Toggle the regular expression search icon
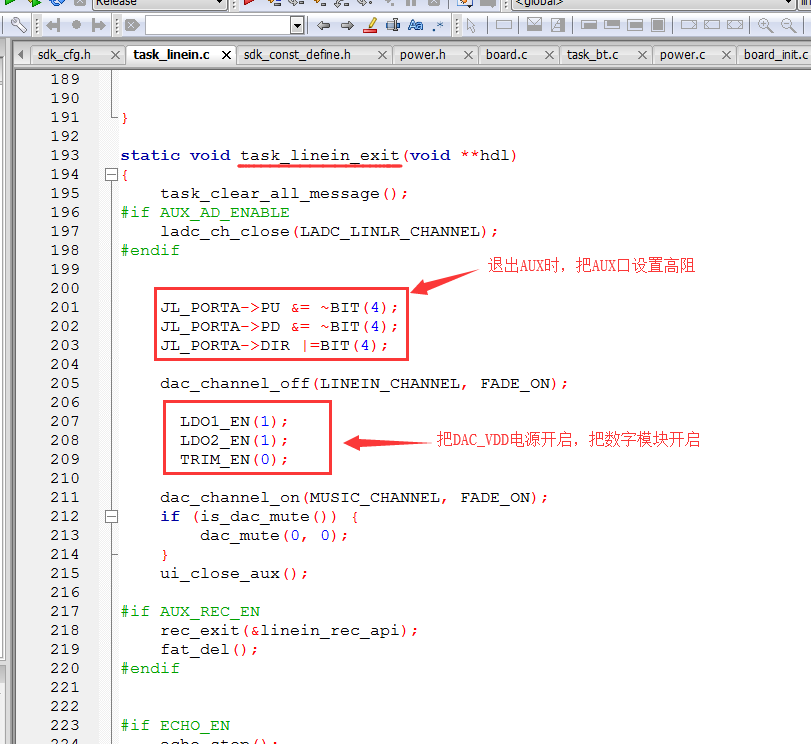The height and width of the screenshot is (744, 811). pyautogui.click(x=439, y=25)
